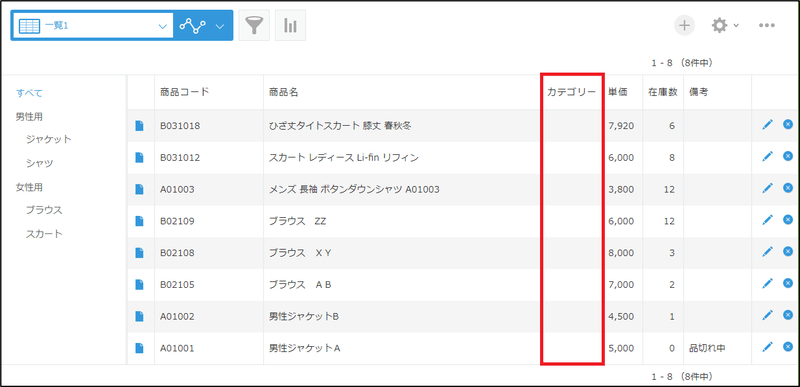Open record details for A01001
The width and height of the screenshot is (800, 387).
point(139,348)
